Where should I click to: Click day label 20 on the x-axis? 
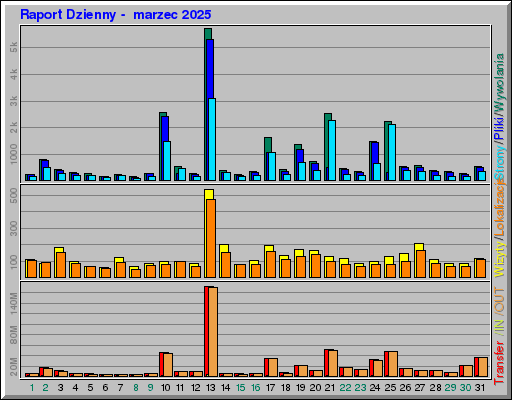315,388
